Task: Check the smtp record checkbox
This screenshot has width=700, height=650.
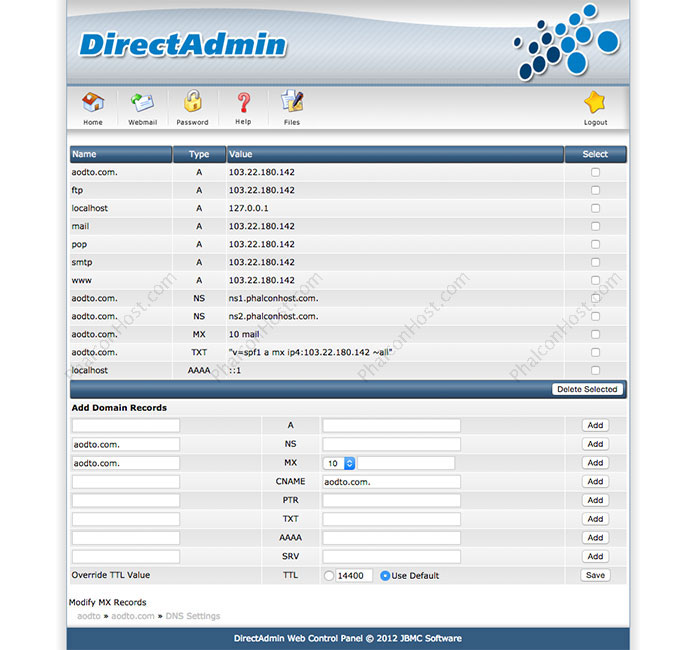Action: point(595,262)
